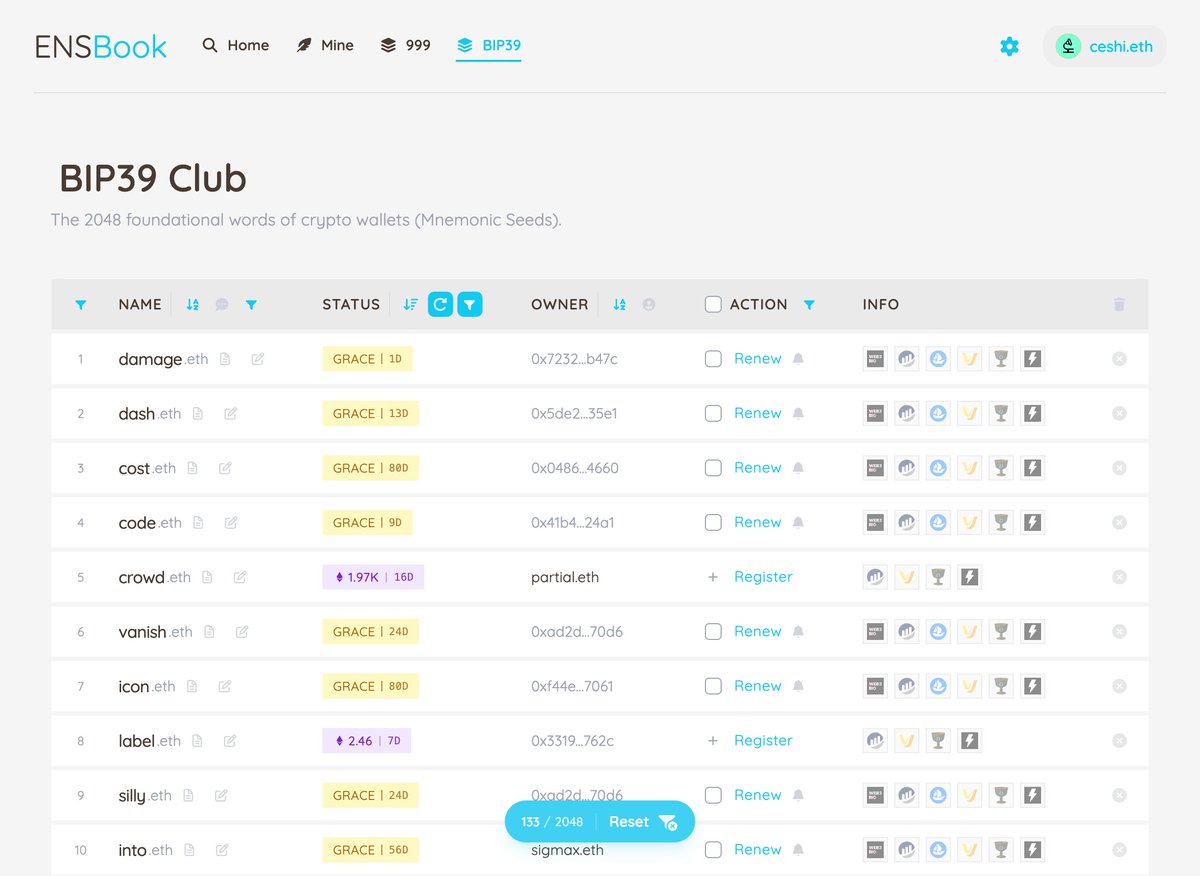1200x876 pixels.
Task: Click the trophy icon for crowd.eth
Action: click(938, 577)
